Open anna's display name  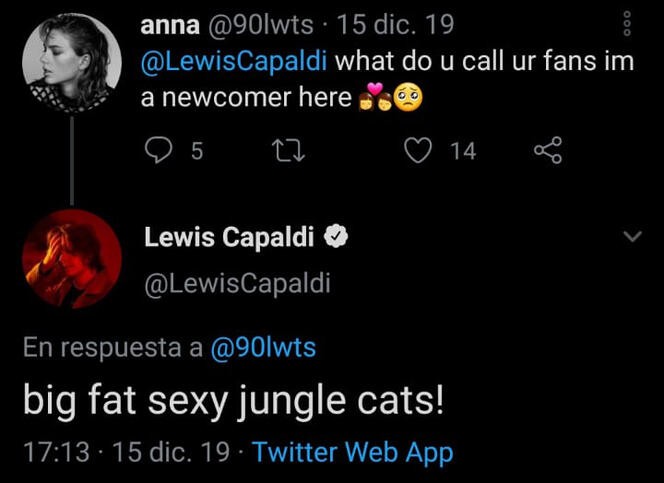[x=169, y=24]
